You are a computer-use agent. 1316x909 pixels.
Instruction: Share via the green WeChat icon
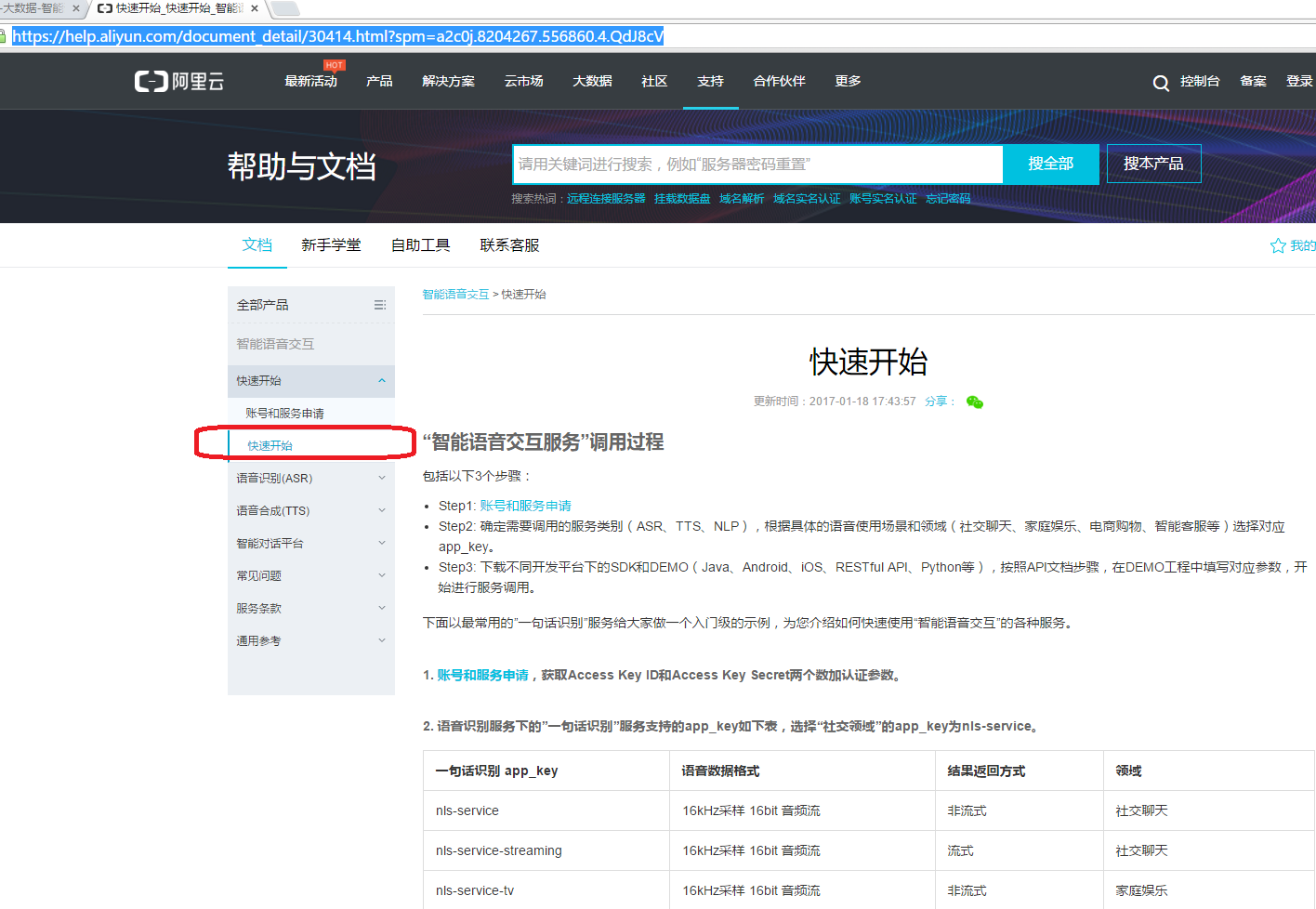975,402
